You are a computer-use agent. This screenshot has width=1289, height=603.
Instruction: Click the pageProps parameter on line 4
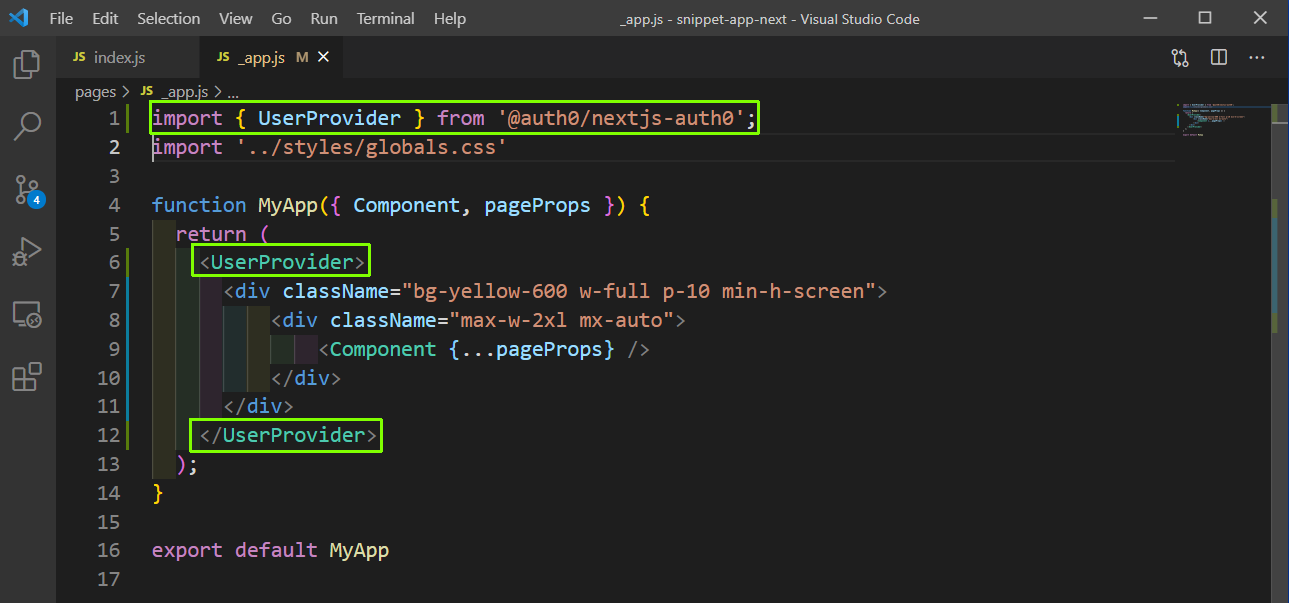(x=538, y=205)
